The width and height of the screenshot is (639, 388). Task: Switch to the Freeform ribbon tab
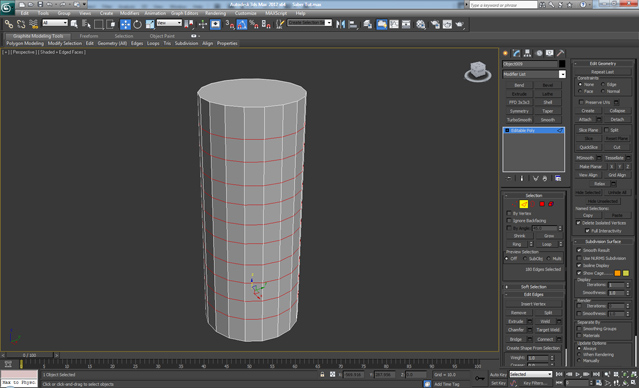[x=89, y=36]
